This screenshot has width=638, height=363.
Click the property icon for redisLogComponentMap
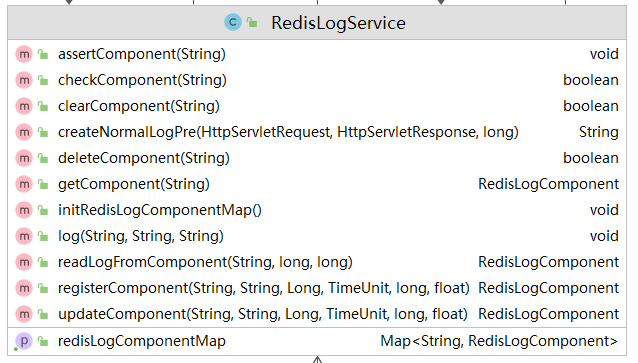coord(24,341)
